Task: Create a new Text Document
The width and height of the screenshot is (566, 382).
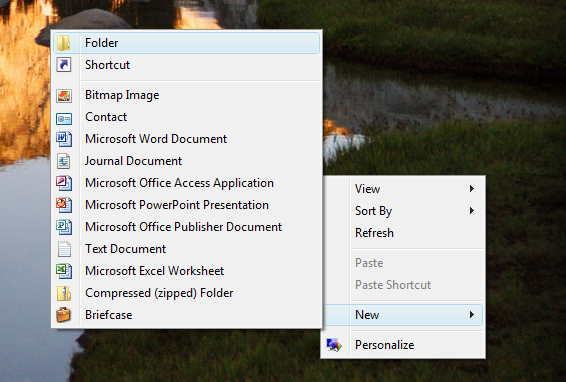Action: 186,249
